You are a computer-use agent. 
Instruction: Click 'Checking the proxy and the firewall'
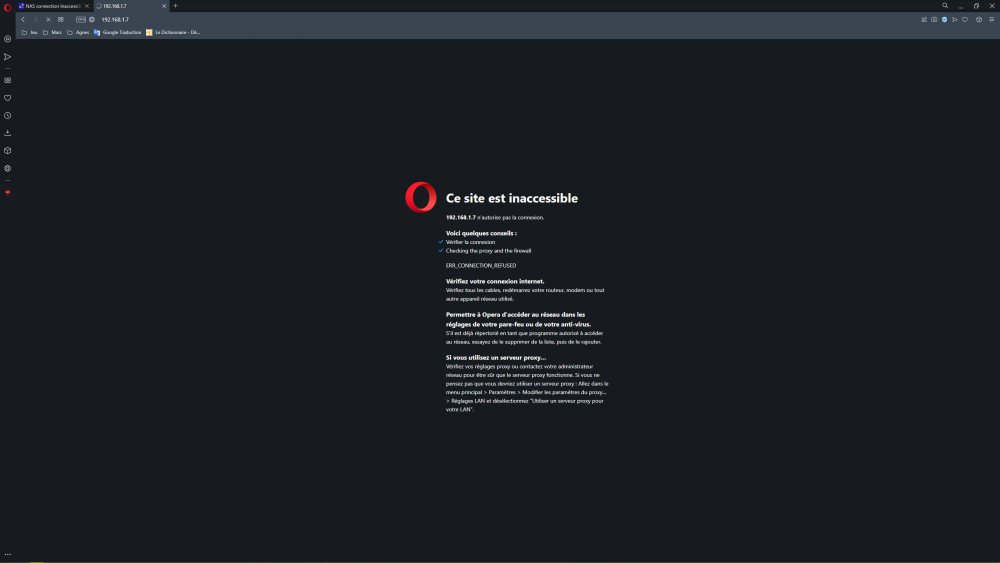coord(489,251)
